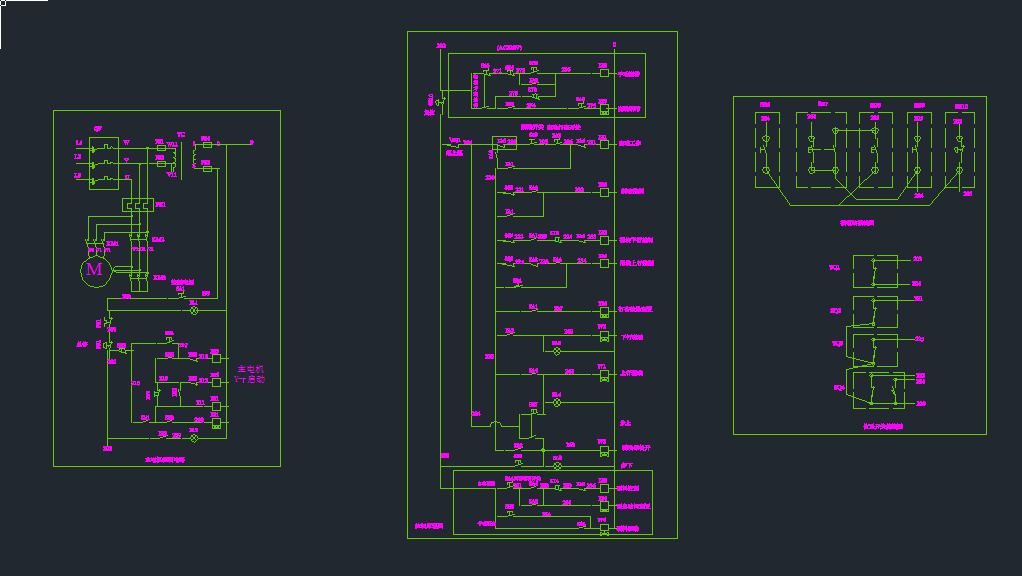The image size is (1022, 576).
Task: Click the HL1 indicator lamp in left schematic
Action: 194,310
